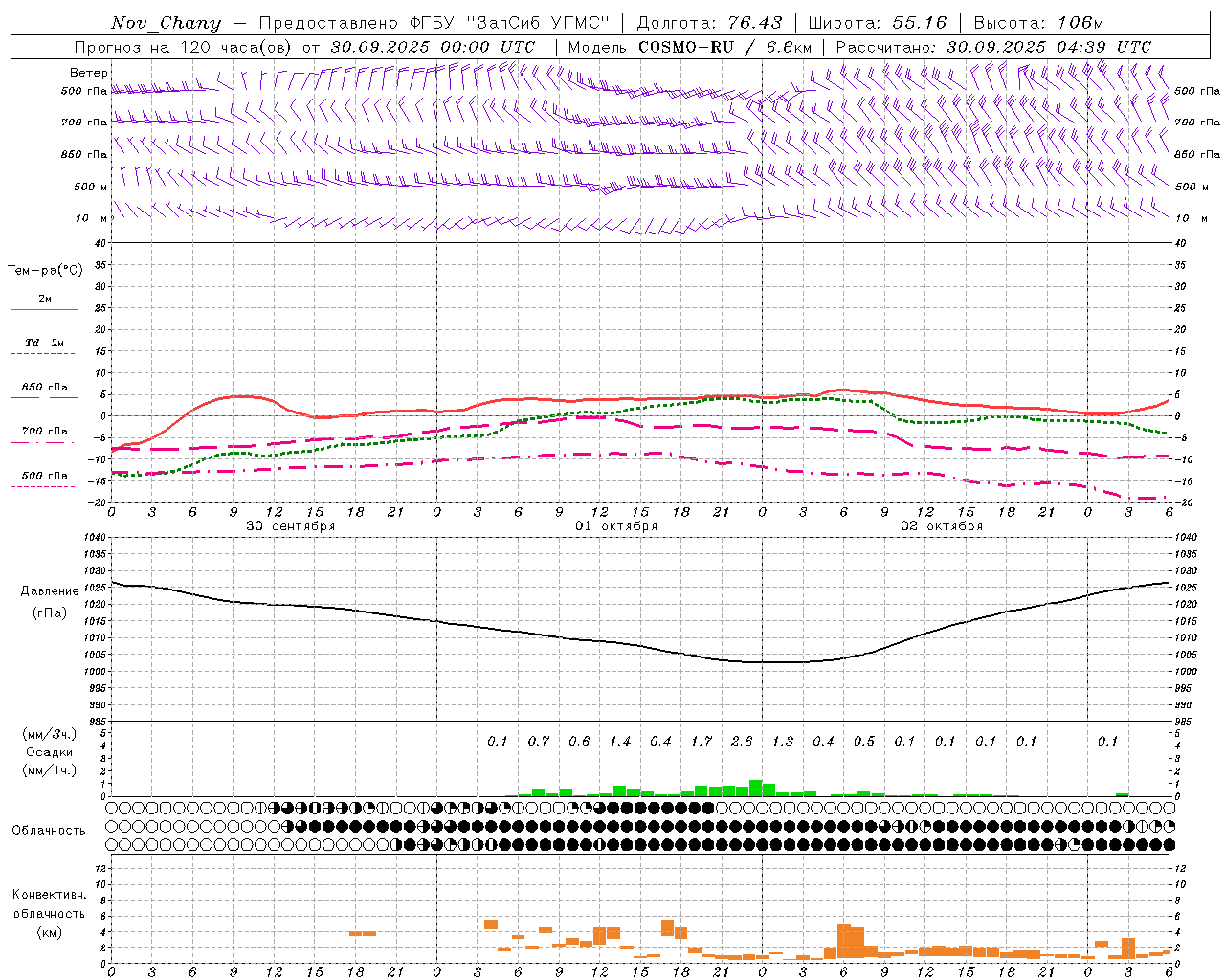Viewport: 1225px width, 980px height.
Task: Click the forecast start '30.09.2025 00:00 UTC'
Action: [x=433, y=47]
